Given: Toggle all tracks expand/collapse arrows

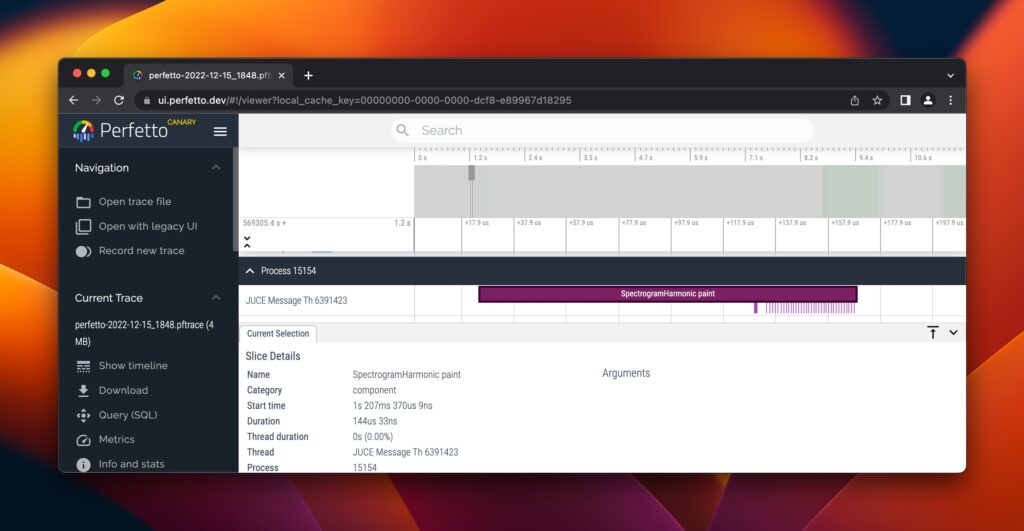Looking at the screenshot, I should point(247,242).
